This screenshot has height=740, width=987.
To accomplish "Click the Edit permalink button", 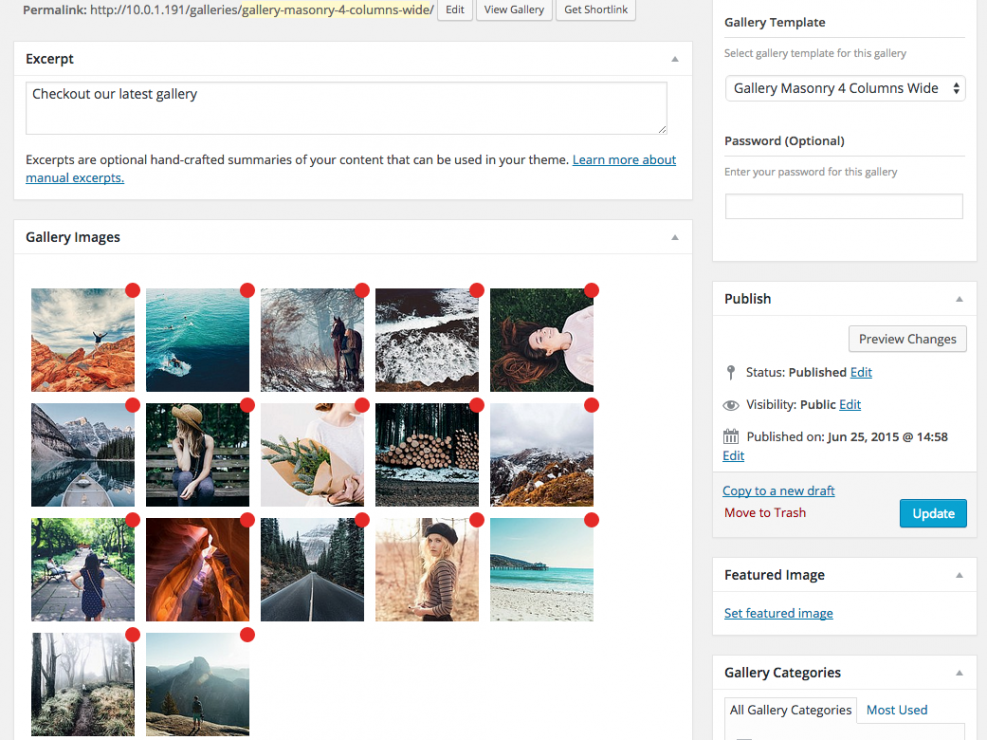I will [x=454, y=9].
